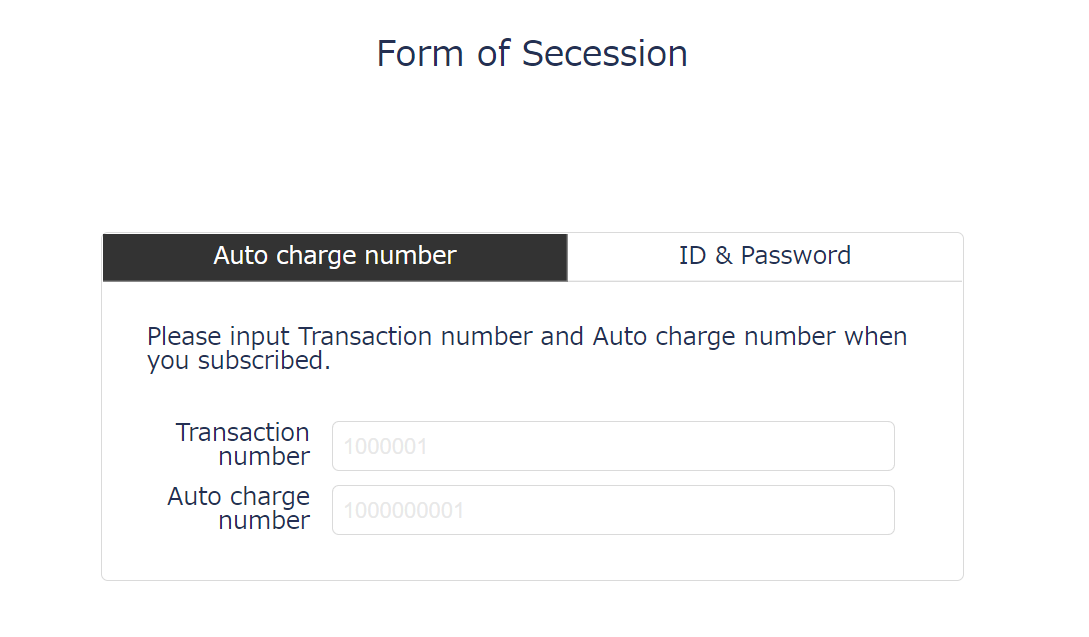This screenshot has width=1089, height=637.
Task: Open the ID & Password login option
Action: 765,256
